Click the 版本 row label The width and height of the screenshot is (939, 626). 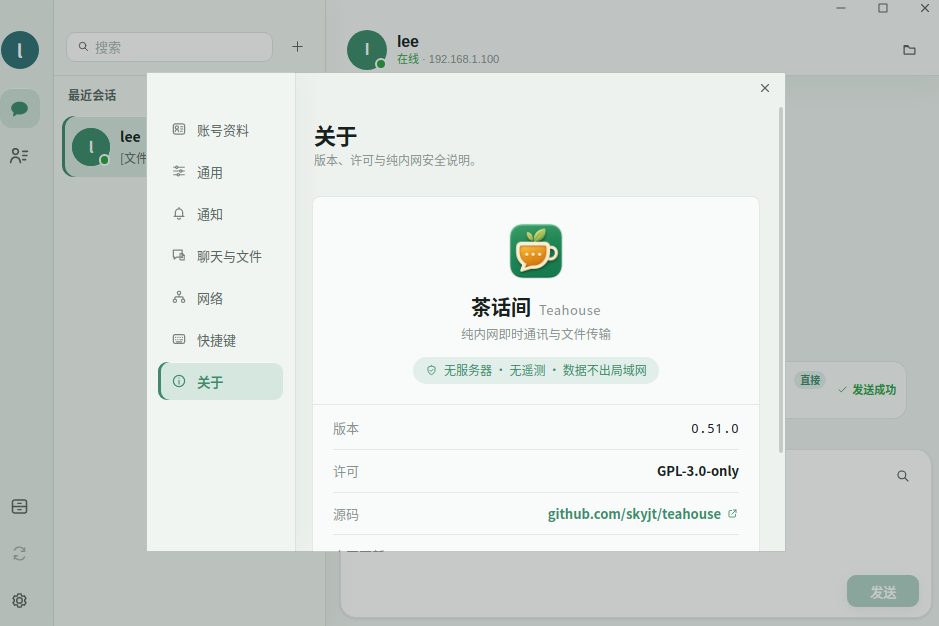[x=346, y=429]
